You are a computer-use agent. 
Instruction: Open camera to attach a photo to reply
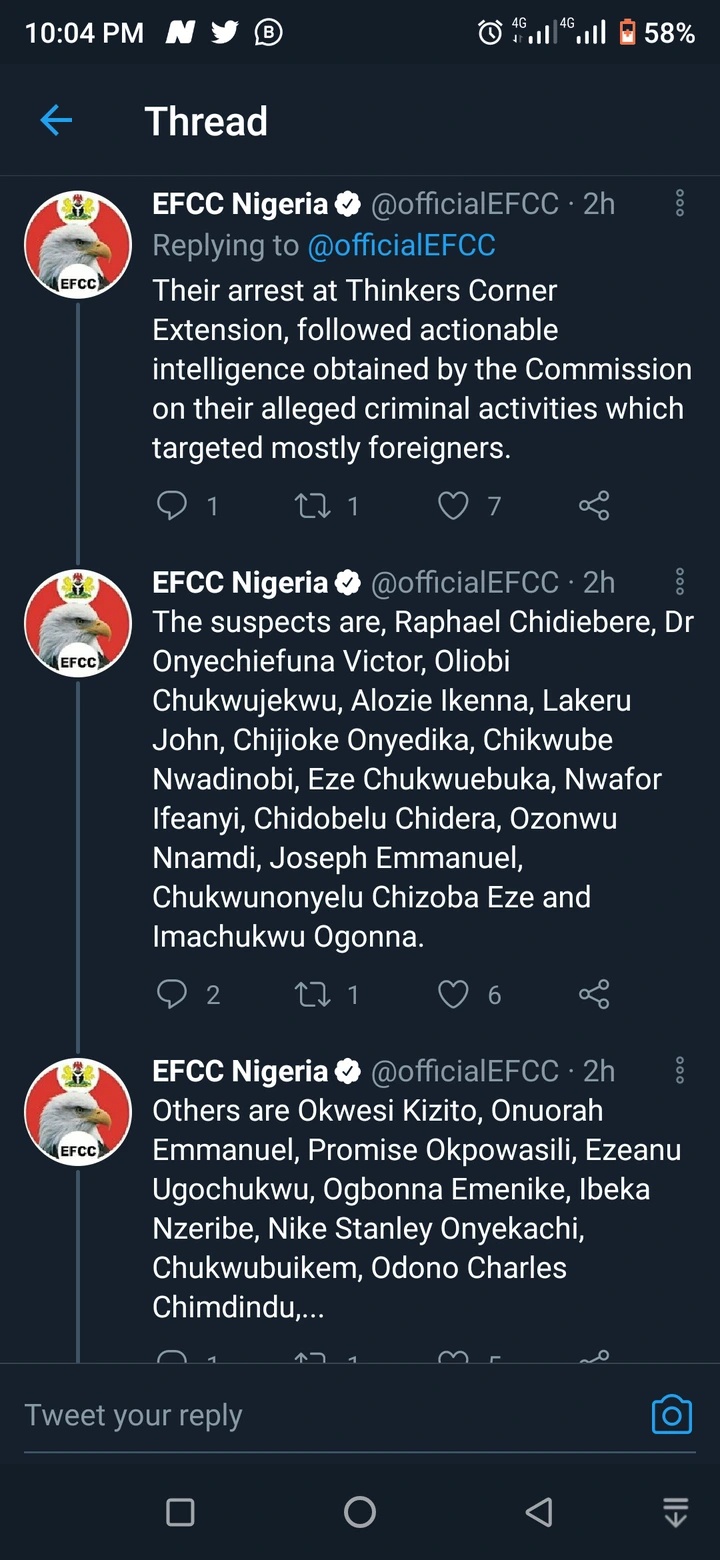pyautogui.click(x=671, y=1415)
